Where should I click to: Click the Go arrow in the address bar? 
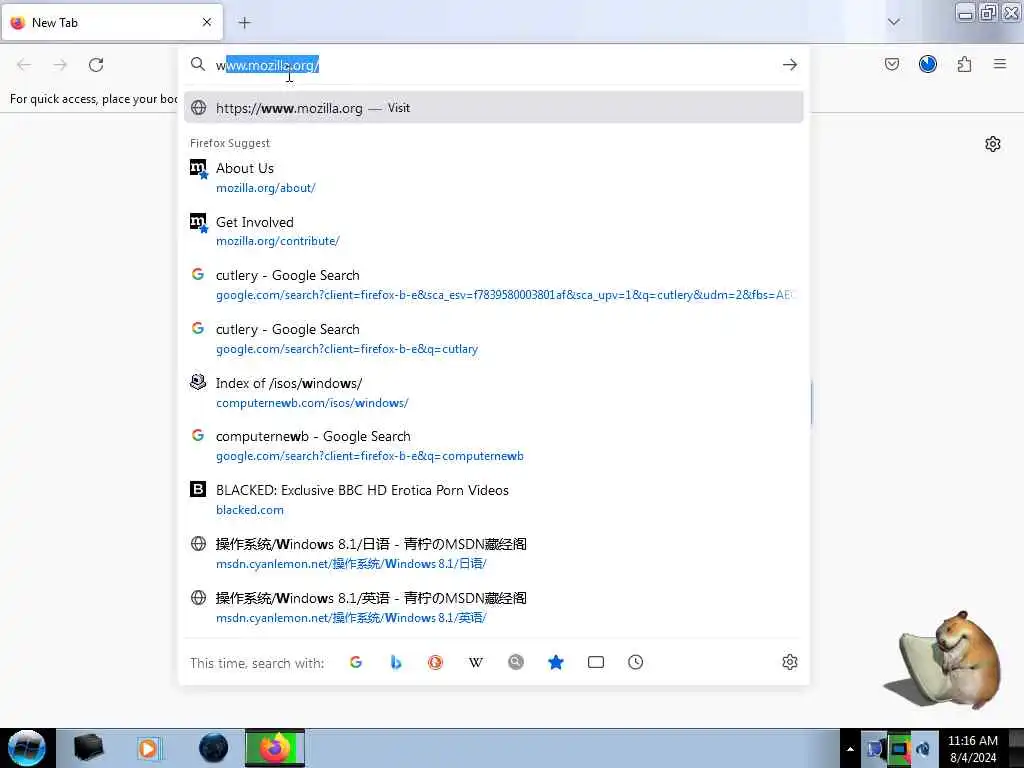tap(790, 65)
